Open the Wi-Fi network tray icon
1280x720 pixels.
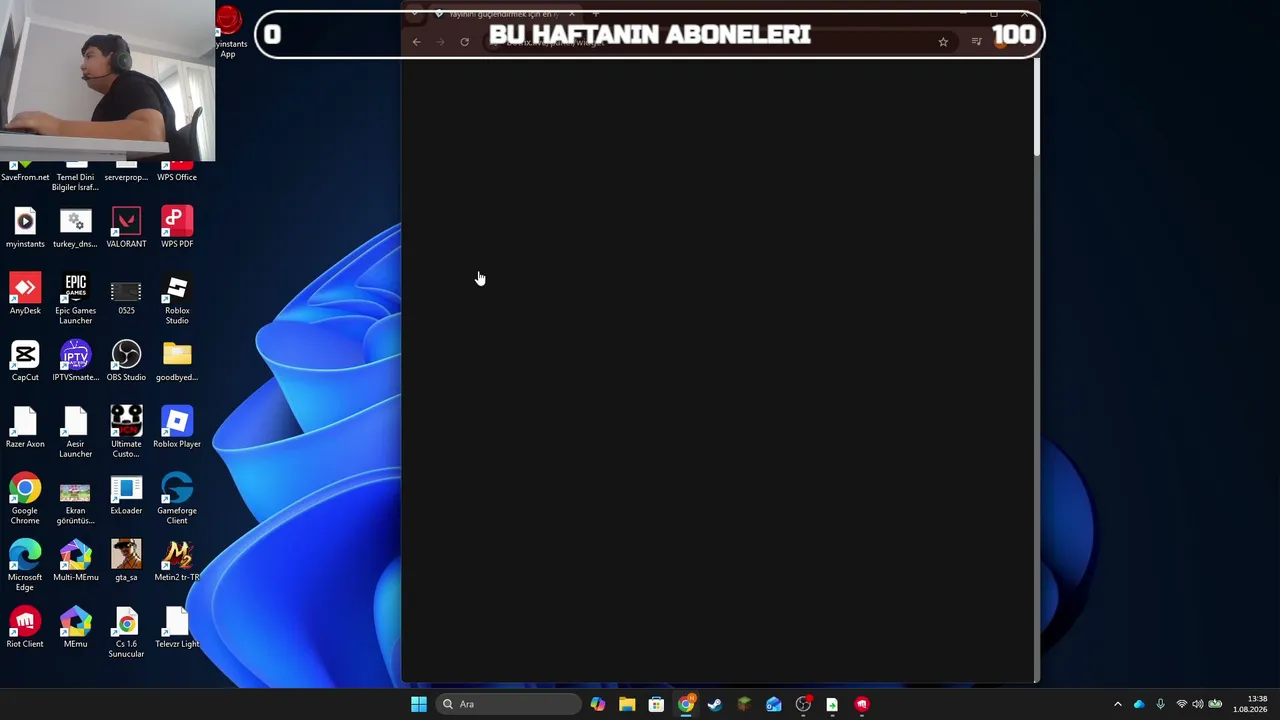click(1181, 704)
